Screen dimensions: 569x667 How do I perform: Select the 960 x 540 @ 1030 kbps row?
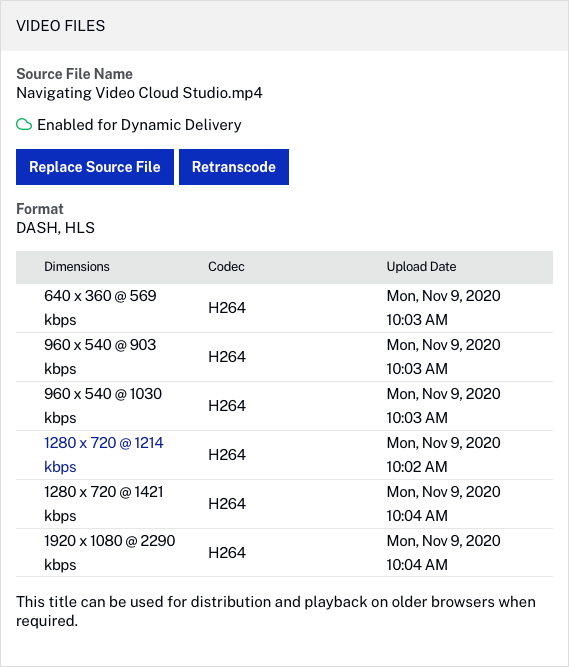pos(284,406)
